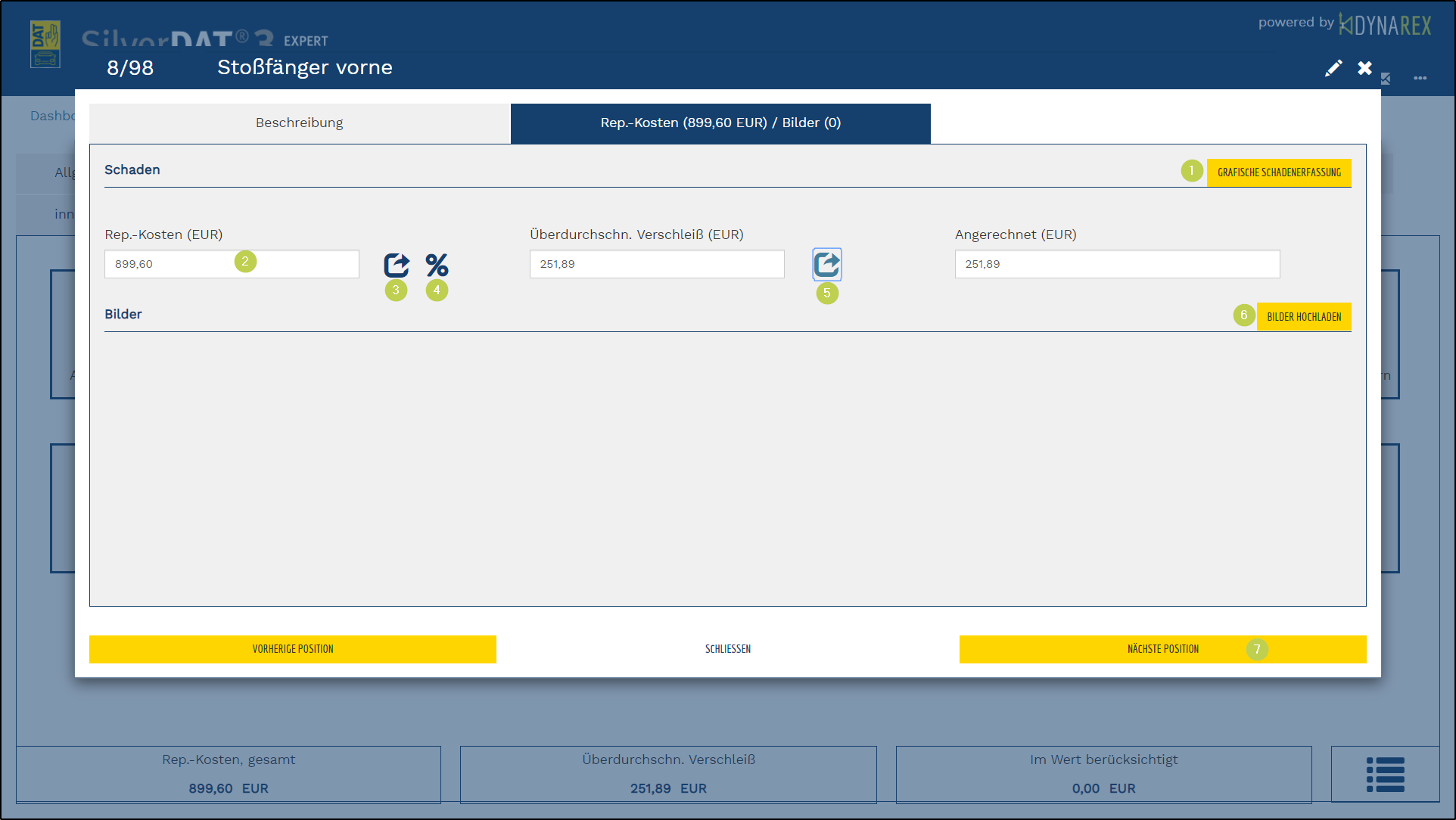
Task: Click the share arrow next to Verschleiß field
Action: [826, 265]
